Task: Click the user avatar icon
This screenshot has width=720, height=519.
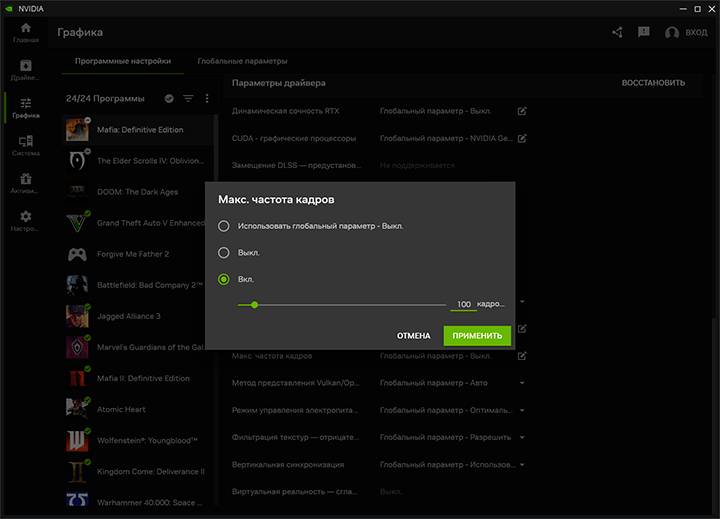Action: (x=672, y=33)
